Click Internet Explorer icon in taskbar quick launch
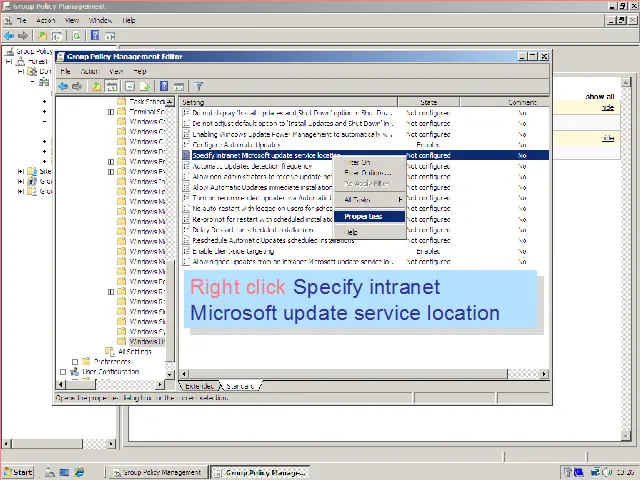Viewport: 640px width, 480px height. click(x=79, y=472)
